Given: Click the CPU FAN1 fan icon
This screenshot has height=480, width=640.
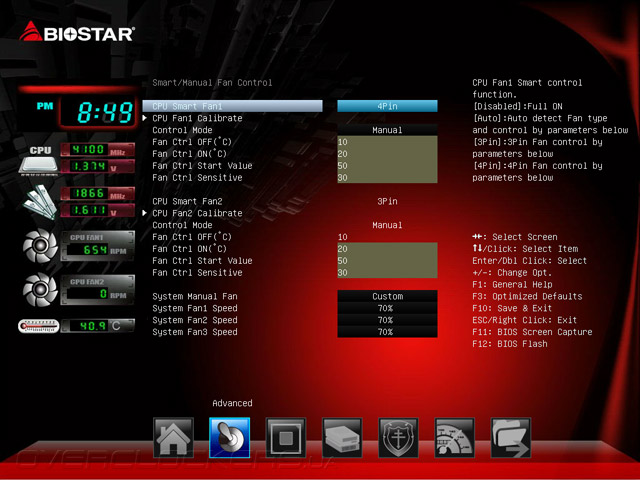Looking at the screenshot, I should [40, 246].
